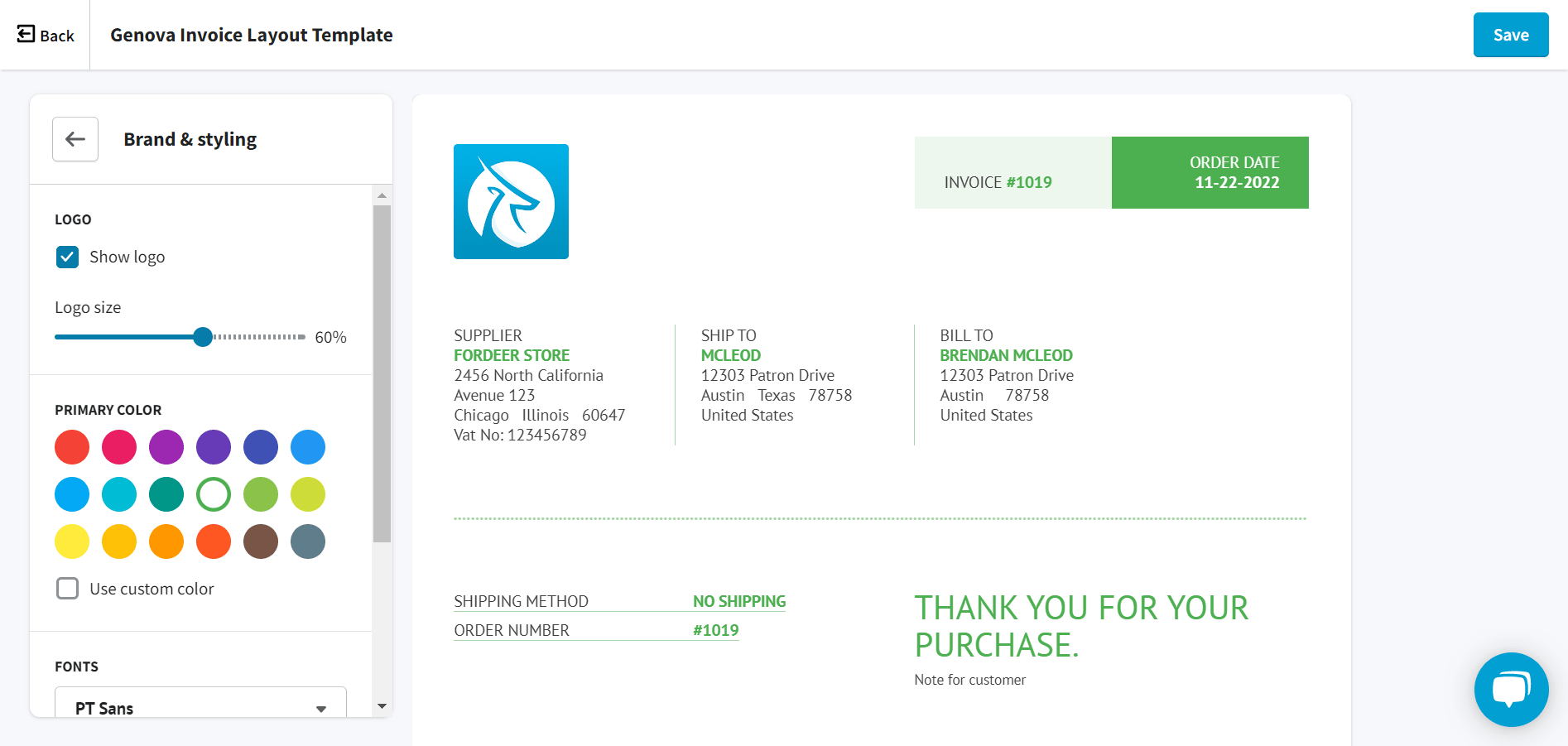The image size is (1568, 746).
Task: Enable the Use custom color checkbox
Action: pyautogui.click(x=67, y=589)
